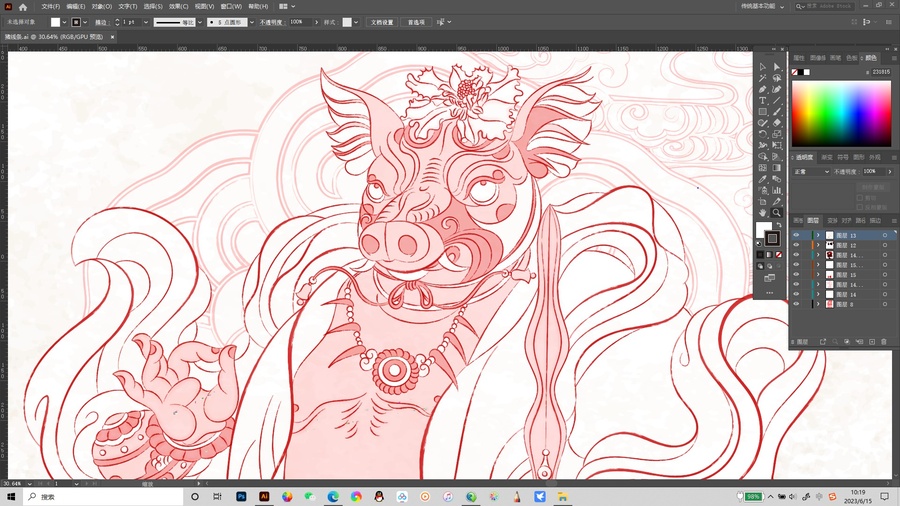This screenshot has width=900, height=506.
Task: Open the 对象(O) menu
Action: pyautogui.click(x=102, y=6)
